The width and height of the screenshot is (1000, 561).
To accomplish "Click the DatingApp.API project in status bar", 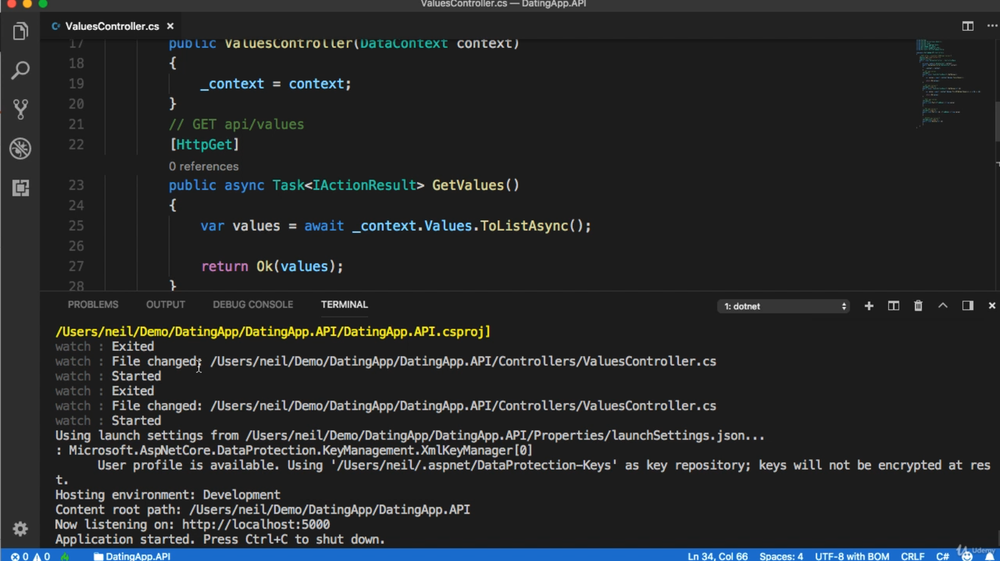I will point(132,556).
